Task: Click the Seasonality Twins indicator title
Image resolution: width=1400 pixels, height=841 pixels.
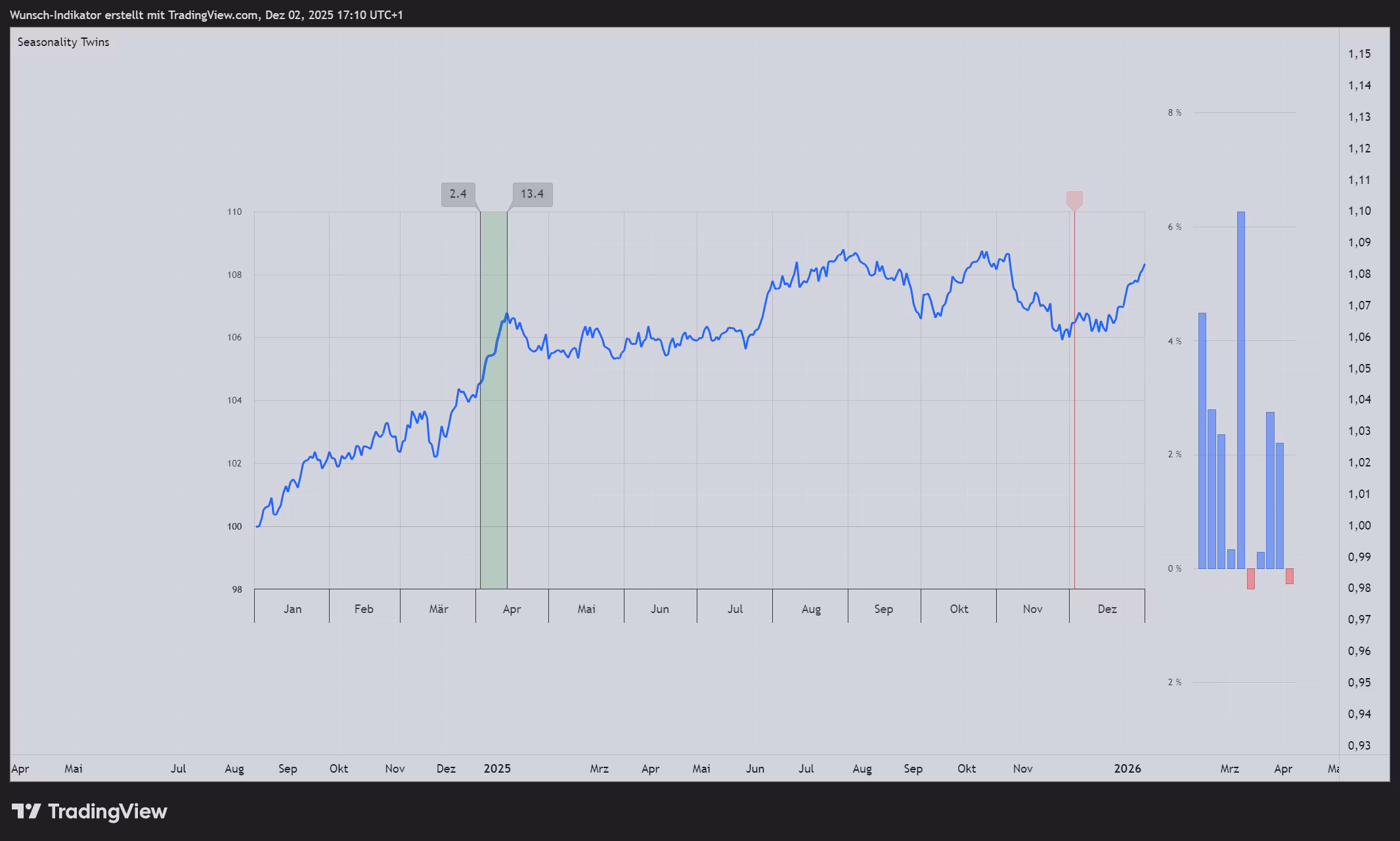Action: click(63, 42)
